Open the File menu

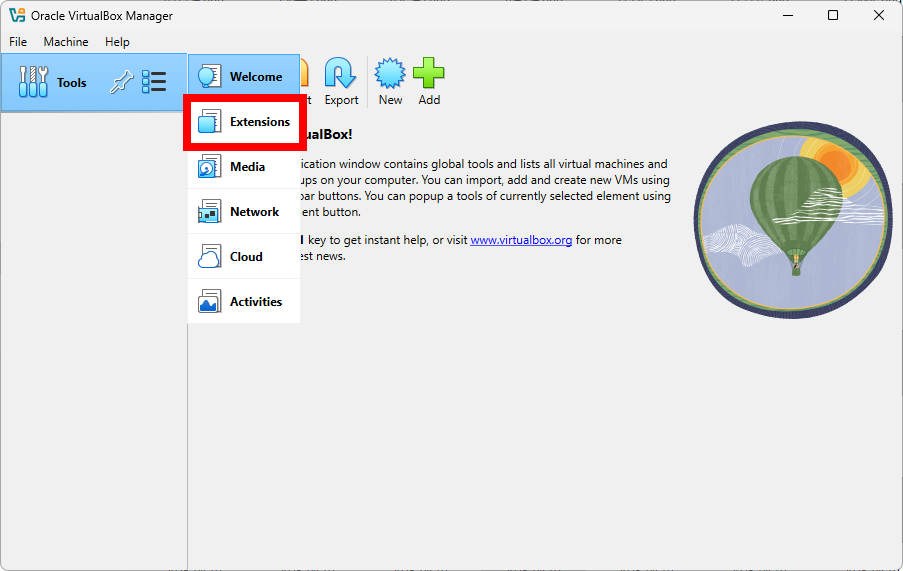[x=18, y=42]
